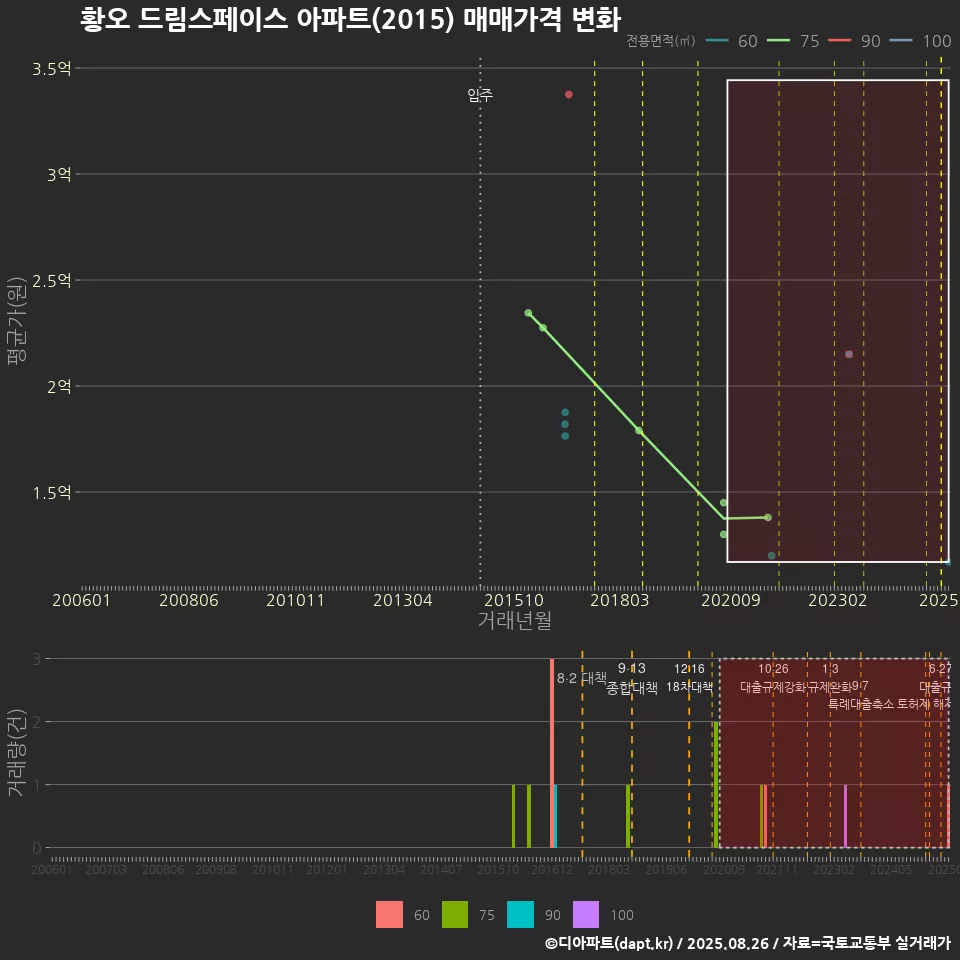The width and height of the screenshot is (960, 960).
Task: Click teal point near 1.2억 inside highlighted box
Action: click(x=771, y=555)
